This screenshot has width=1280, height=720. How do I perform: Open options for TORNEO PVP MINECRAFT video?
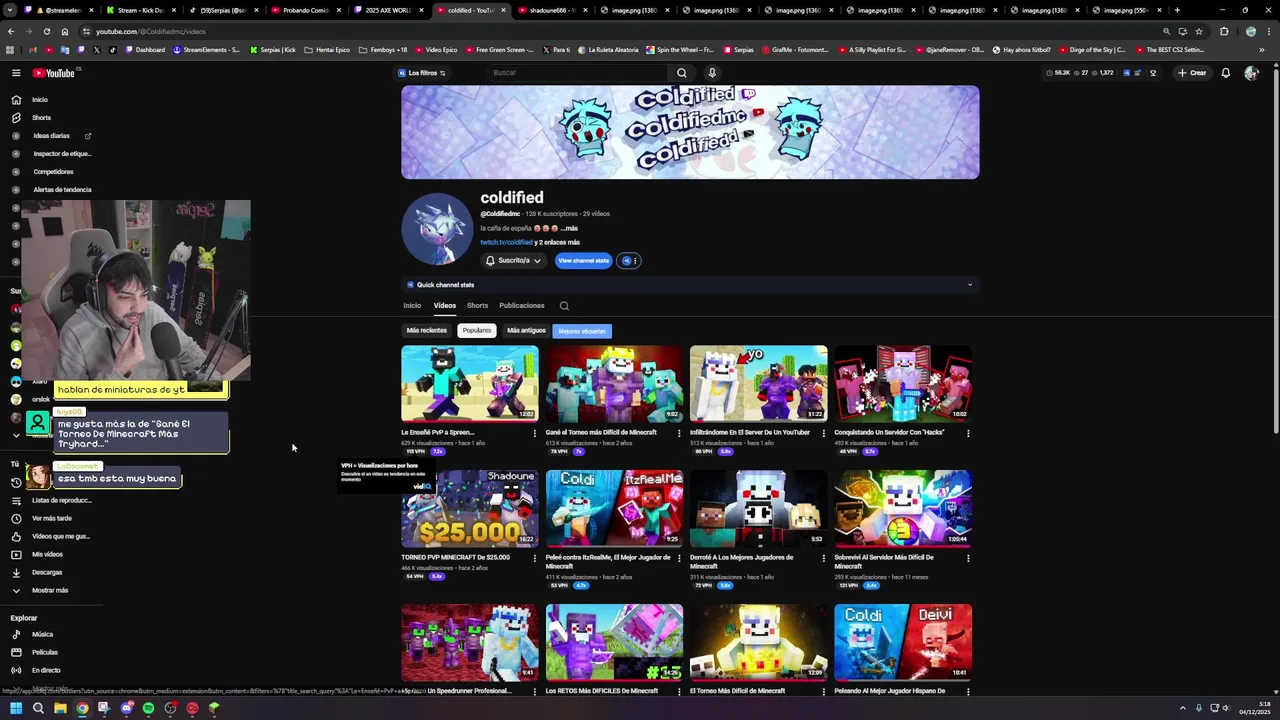tap(535, 558)
